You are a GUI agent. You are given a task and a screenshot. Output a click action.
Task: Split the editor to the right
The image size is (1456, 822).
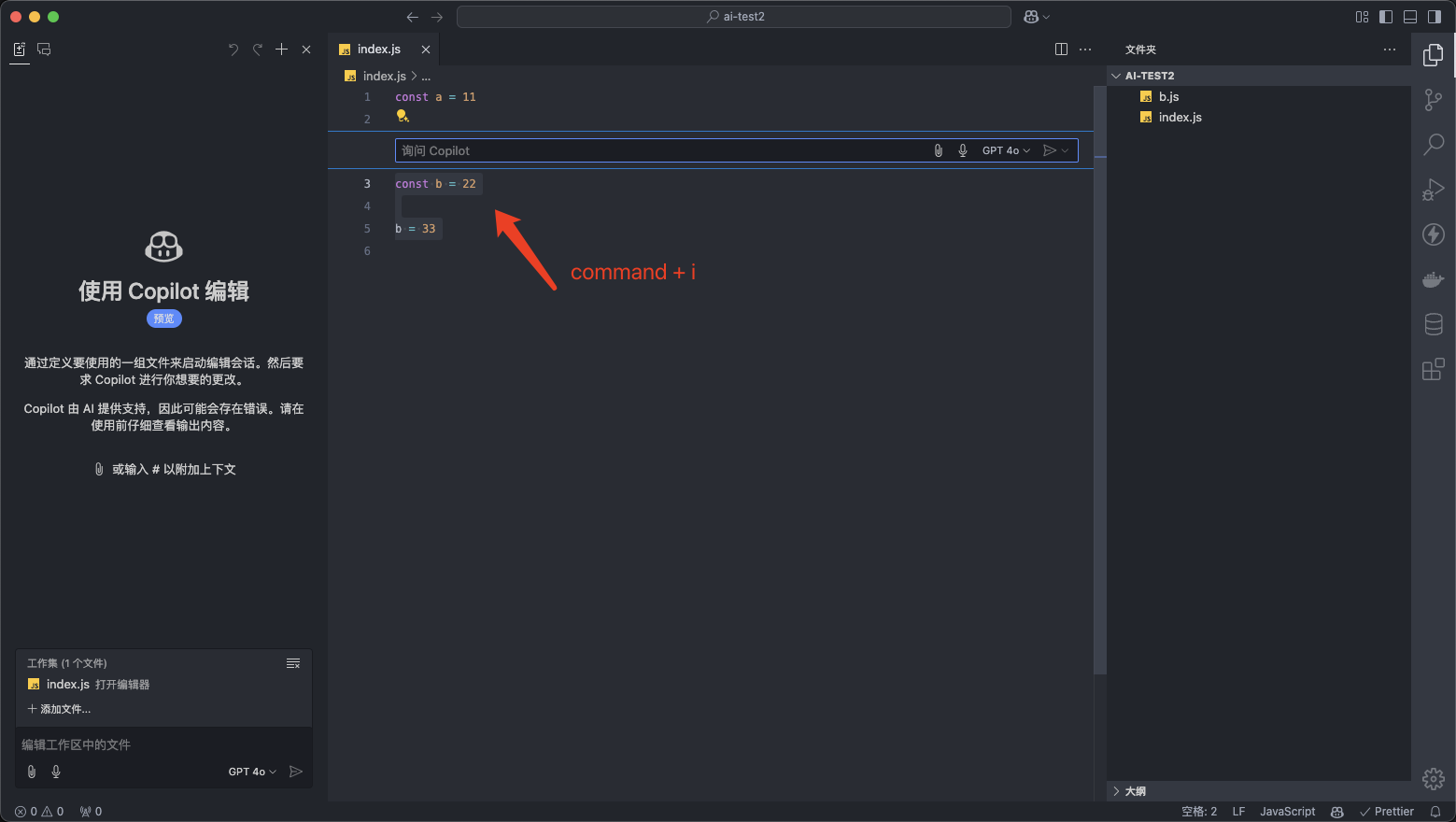[x=1061, y=50]
